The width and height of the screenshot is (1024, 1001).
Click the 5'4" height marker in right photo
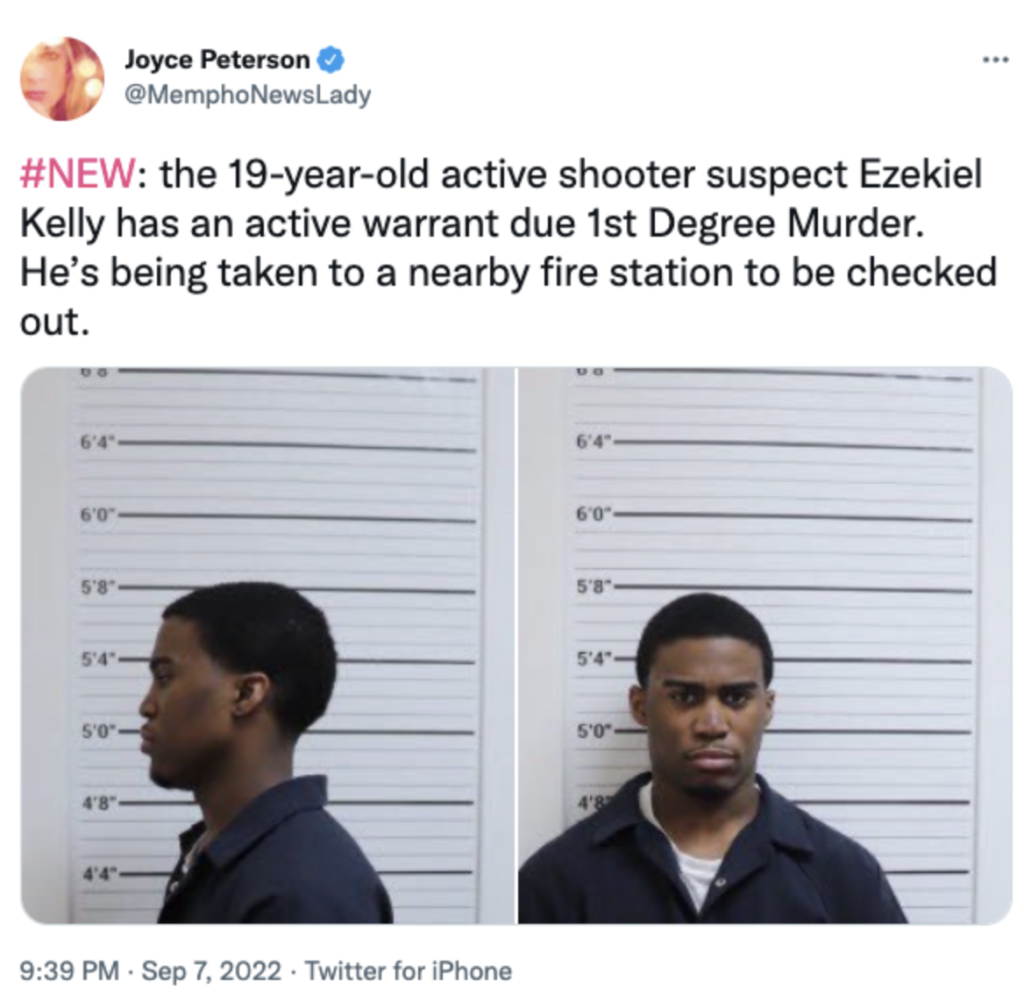tap(594, 658)
